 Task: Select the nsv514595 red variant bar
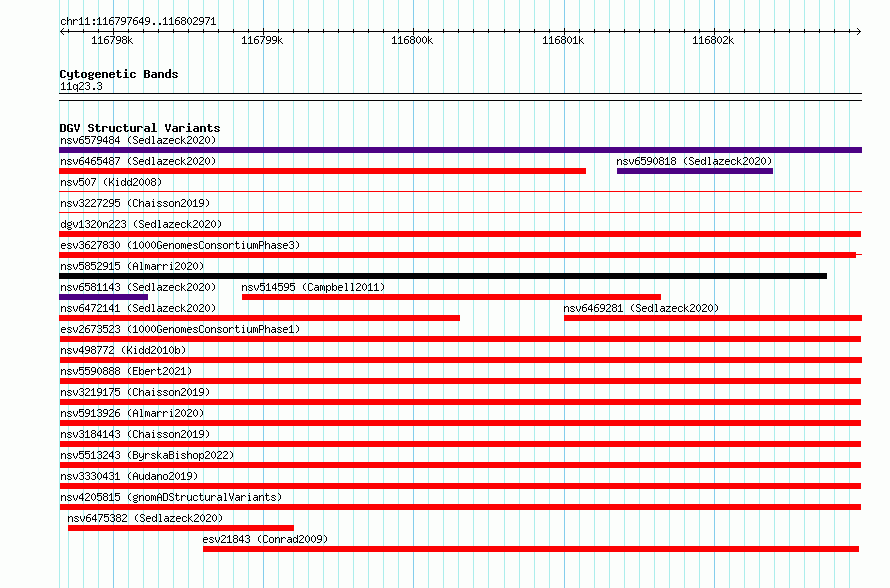tap(451, 297)
